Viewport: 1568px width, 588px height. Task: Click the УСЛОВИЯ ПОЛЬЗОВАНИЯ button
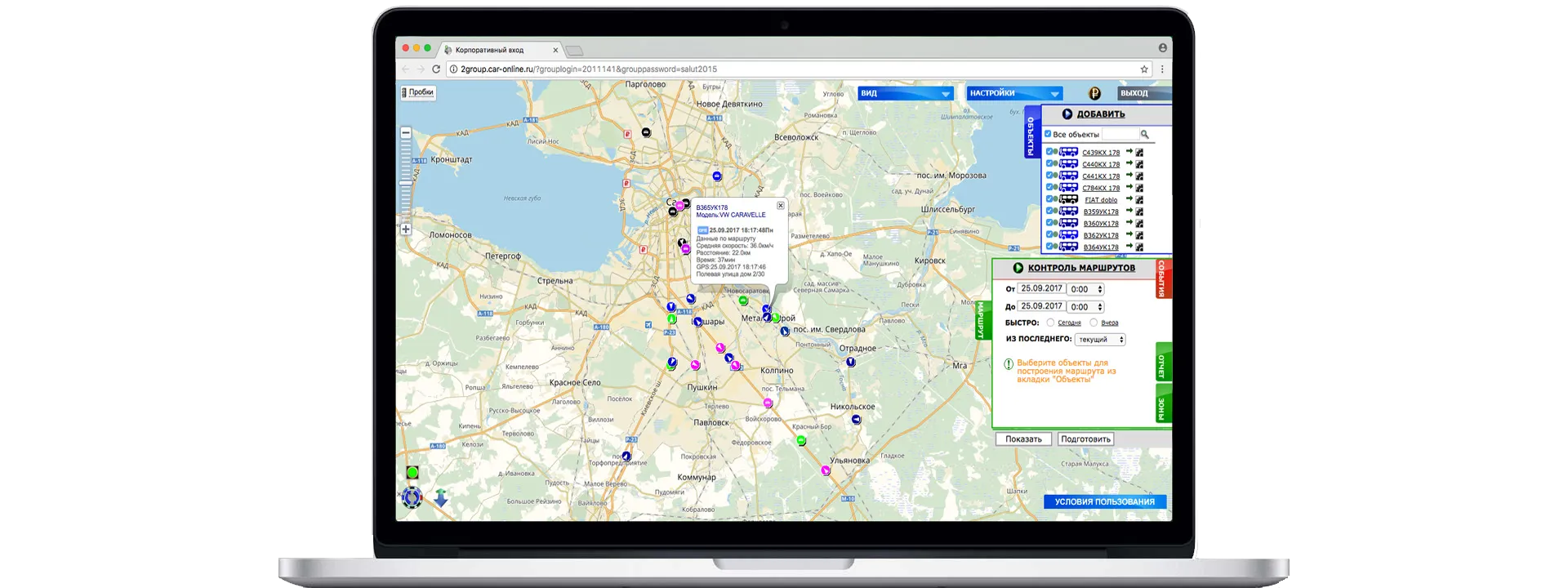click(1104, 502)
